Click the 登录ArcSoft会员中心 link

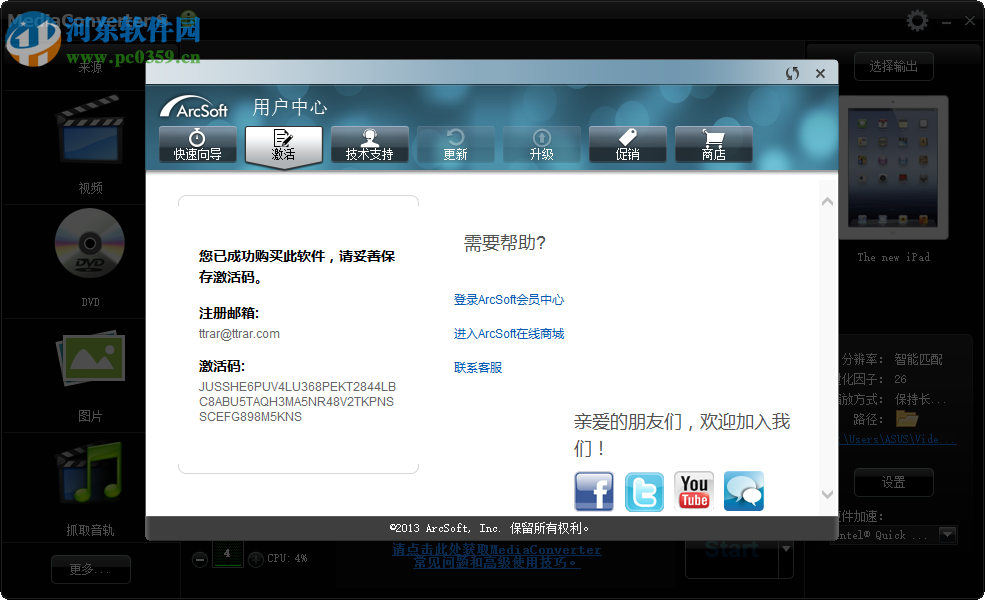509,299
